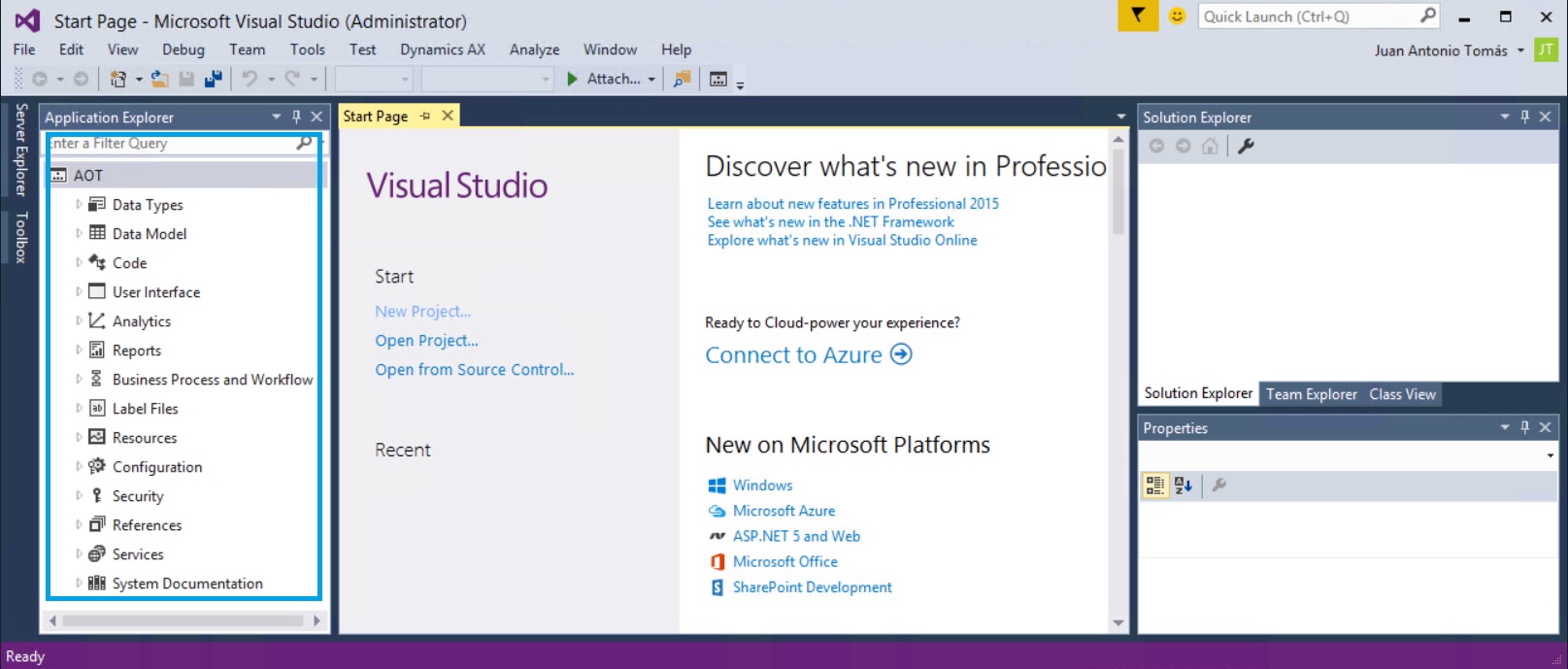Close the Start Page tab

[448, 116]
